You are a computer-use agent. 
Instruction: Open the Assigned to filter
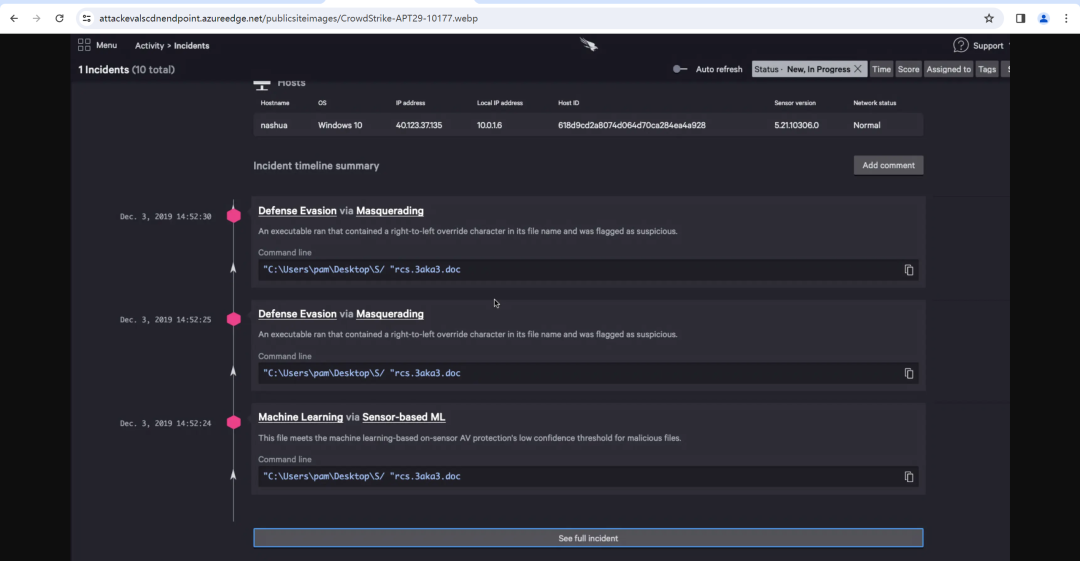click(x=948, y=69)
